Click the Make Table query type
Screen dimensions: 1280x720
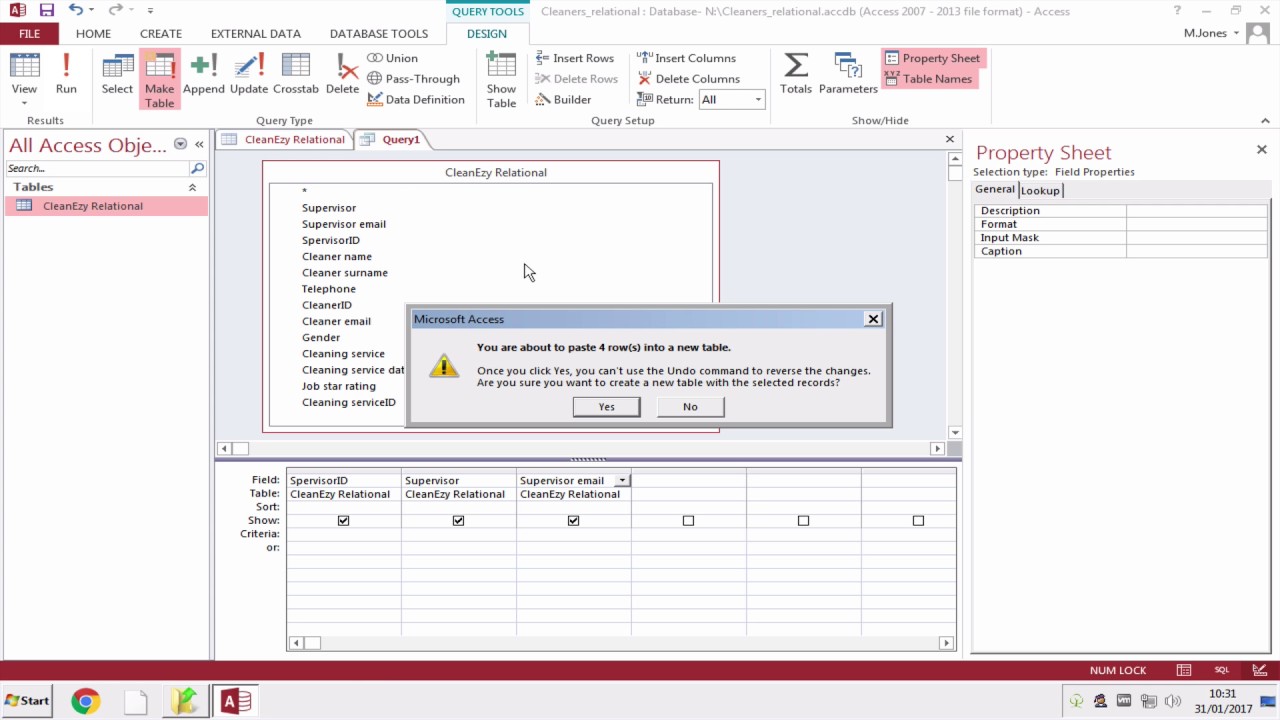tap(160, 80)
